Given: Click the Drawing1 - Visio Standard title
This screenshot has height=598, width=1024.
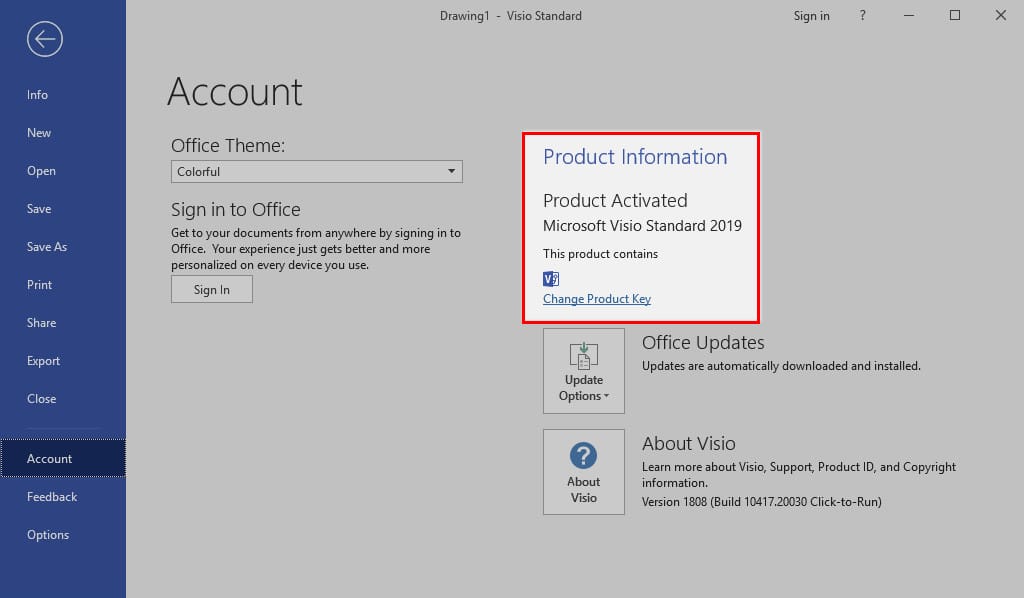Looking at the screenshot, I should (x=511, y=16).
